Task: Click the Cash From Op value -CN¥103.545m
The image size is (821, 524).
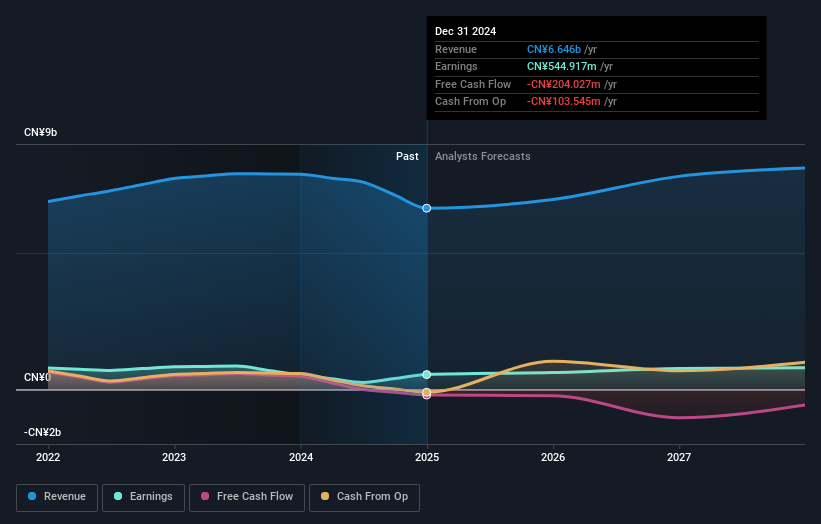Action: tap(563, 102)
